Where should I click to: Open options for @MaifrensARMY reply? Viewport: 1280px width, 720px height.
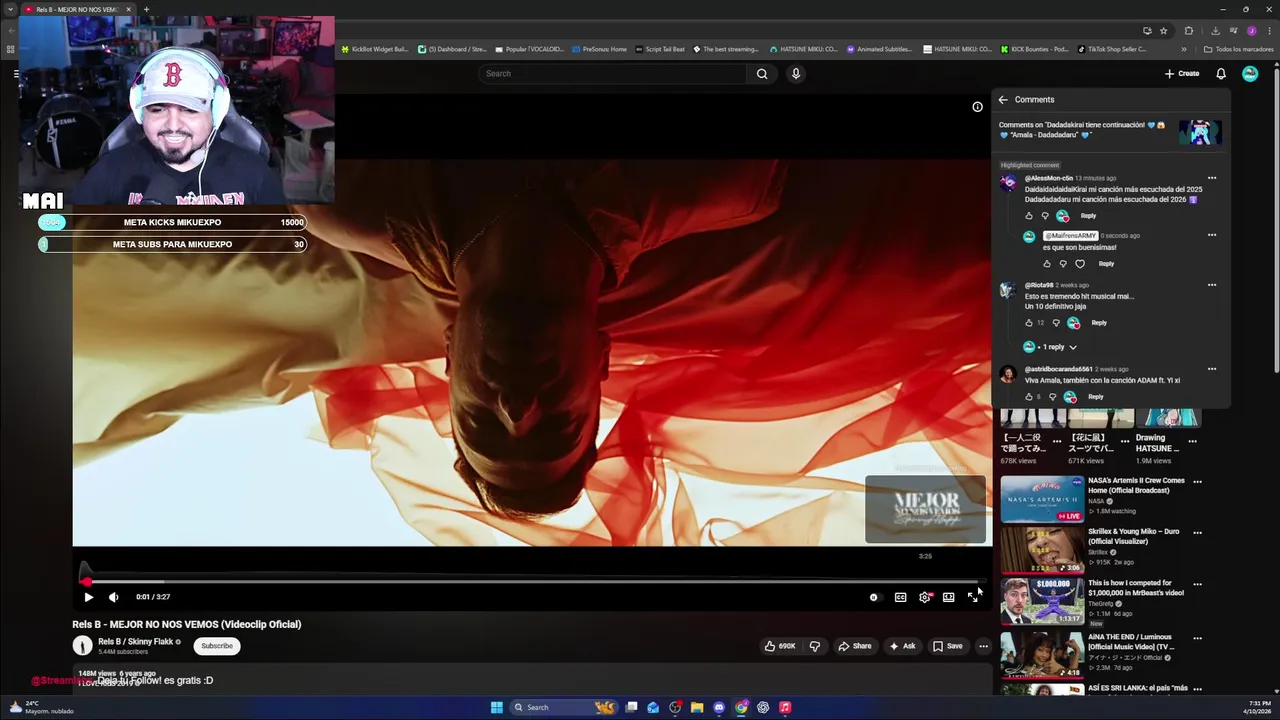point(1212,235)
